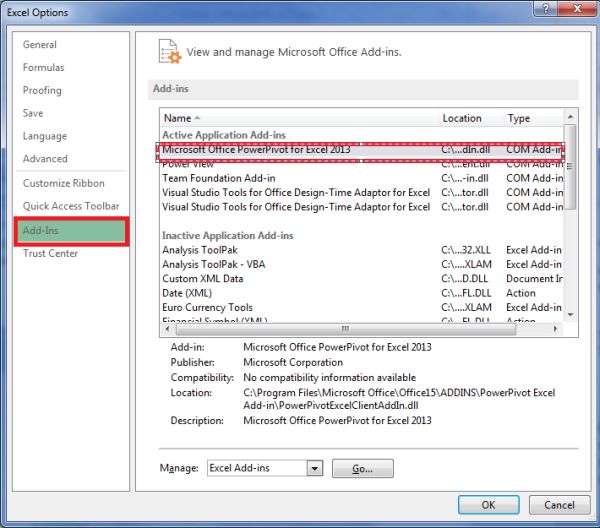Open the Save options category

point(33,113)
